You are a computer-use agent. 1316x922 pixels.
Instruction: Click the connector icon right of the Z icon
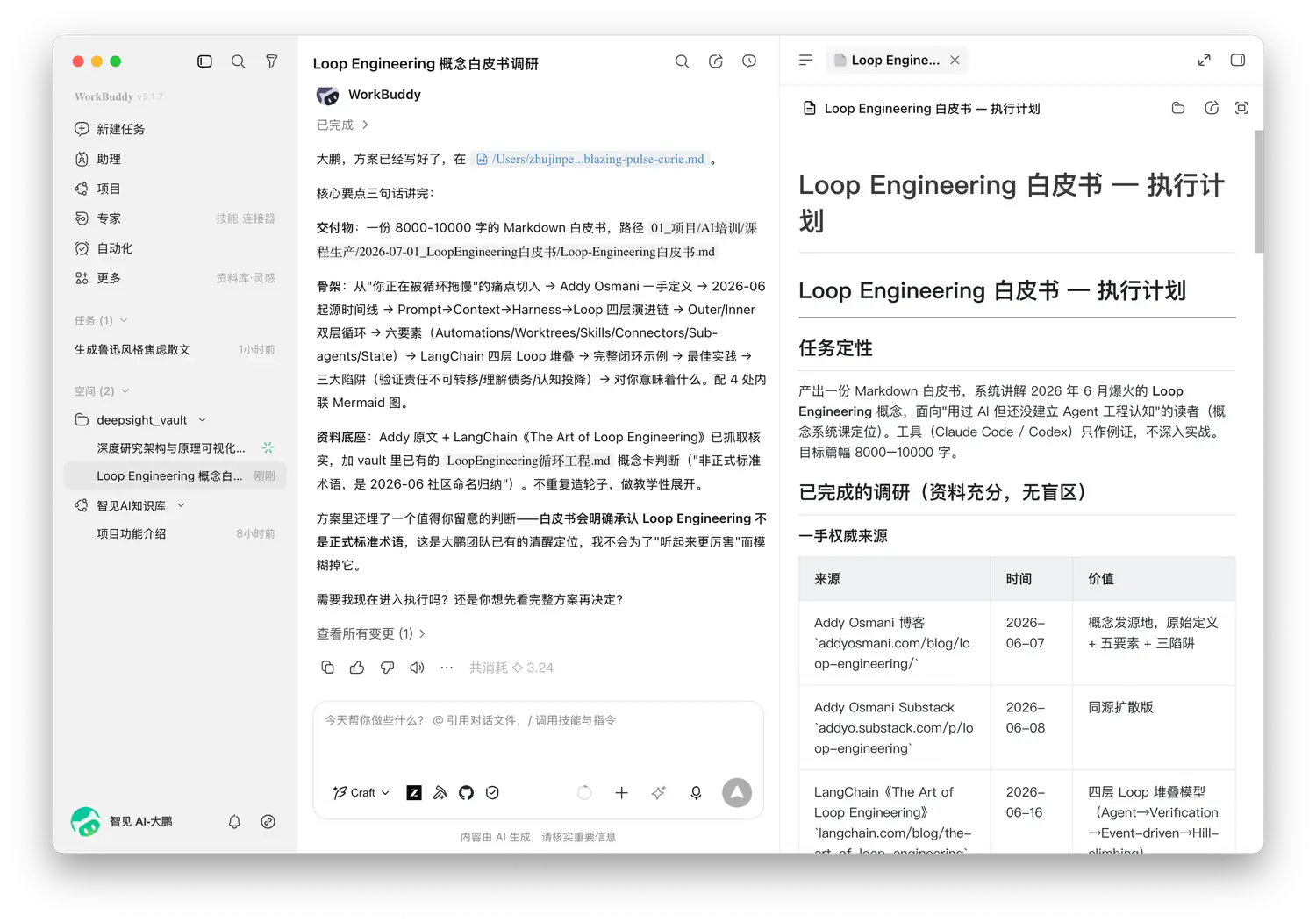point(440,792)
